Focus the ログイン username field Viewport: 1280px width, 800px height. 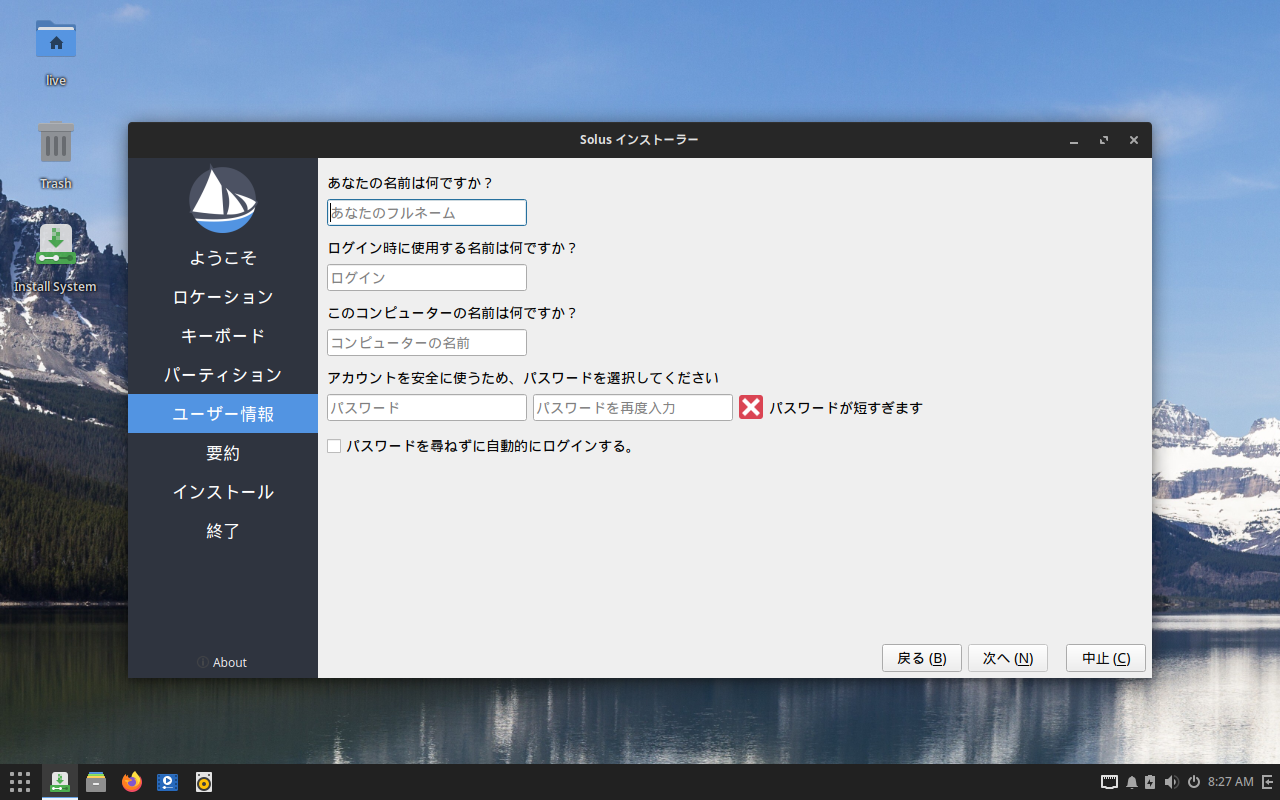(x=427, y=278)
